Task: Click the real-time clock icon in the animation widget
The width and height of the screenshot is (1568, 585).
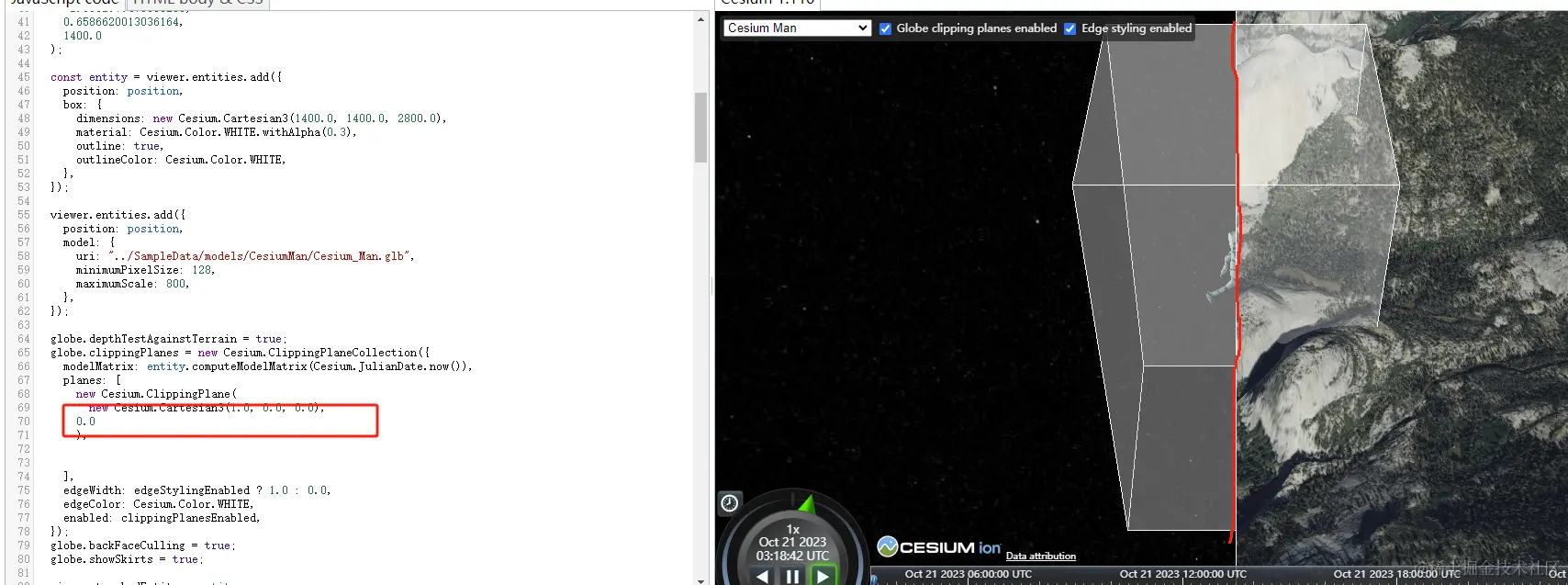Action: click(729, 502)
